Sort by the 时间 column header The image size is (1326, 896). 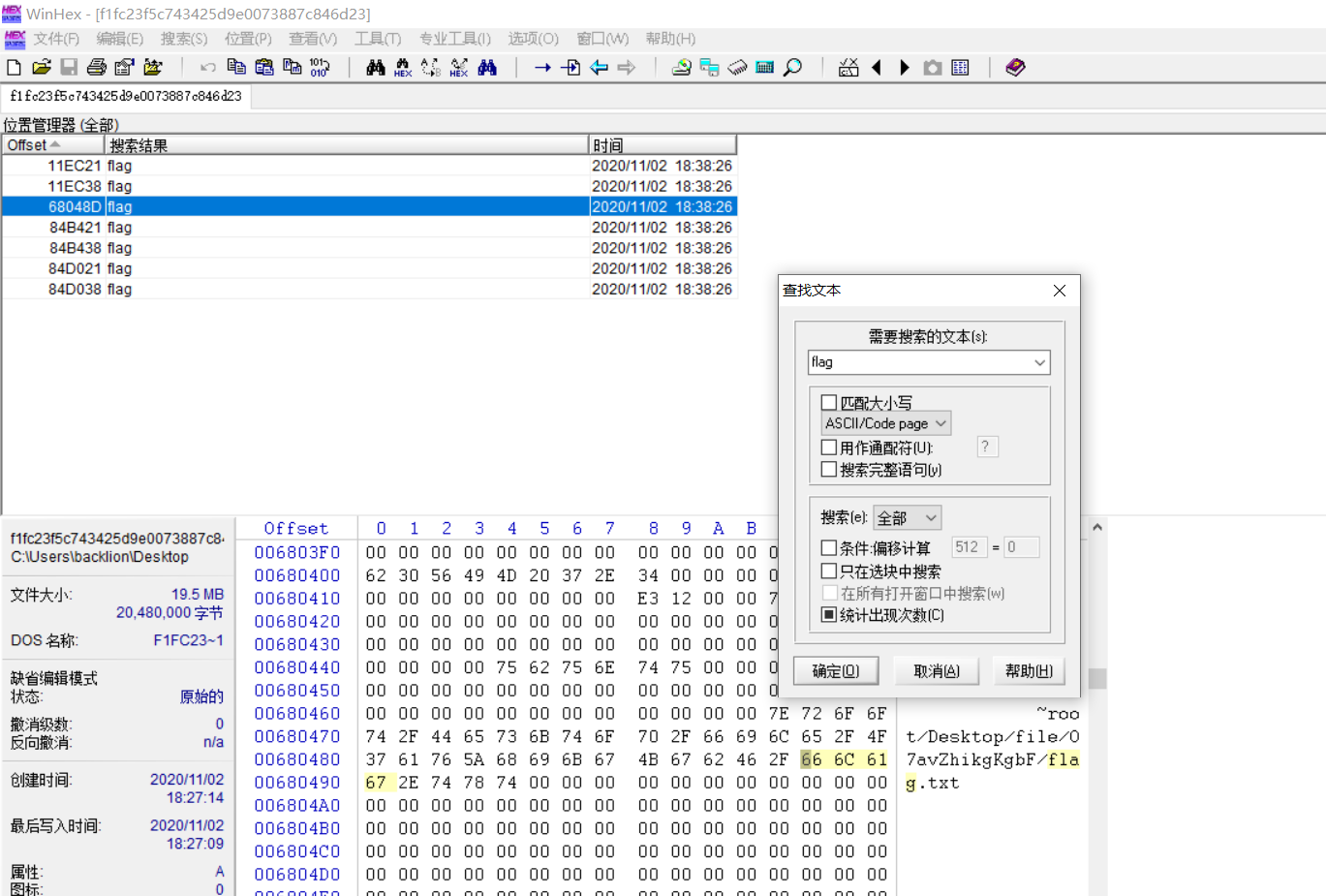click(x=663, y=145)
